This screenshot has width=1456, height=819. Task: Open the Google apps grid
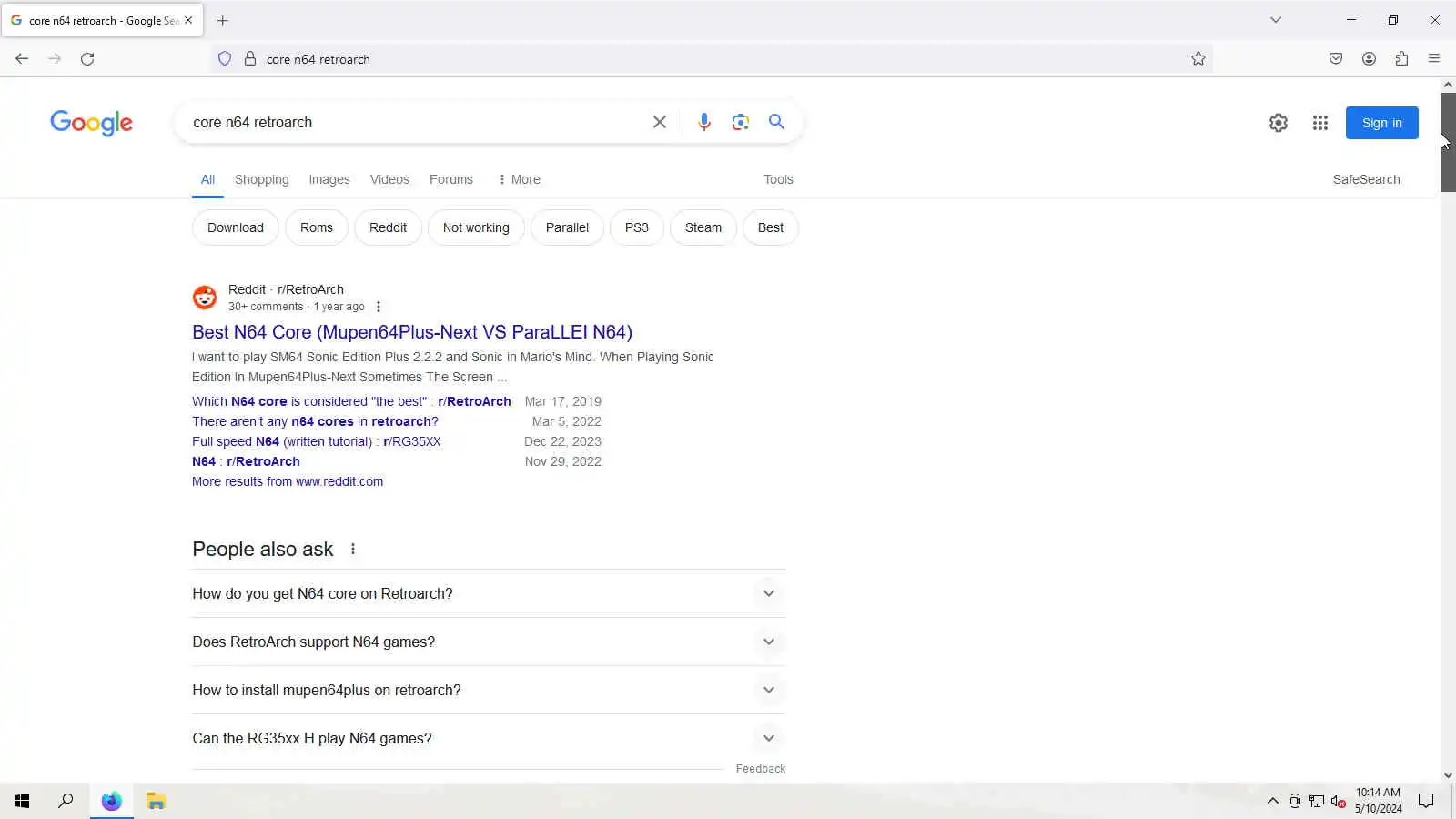1320,123
